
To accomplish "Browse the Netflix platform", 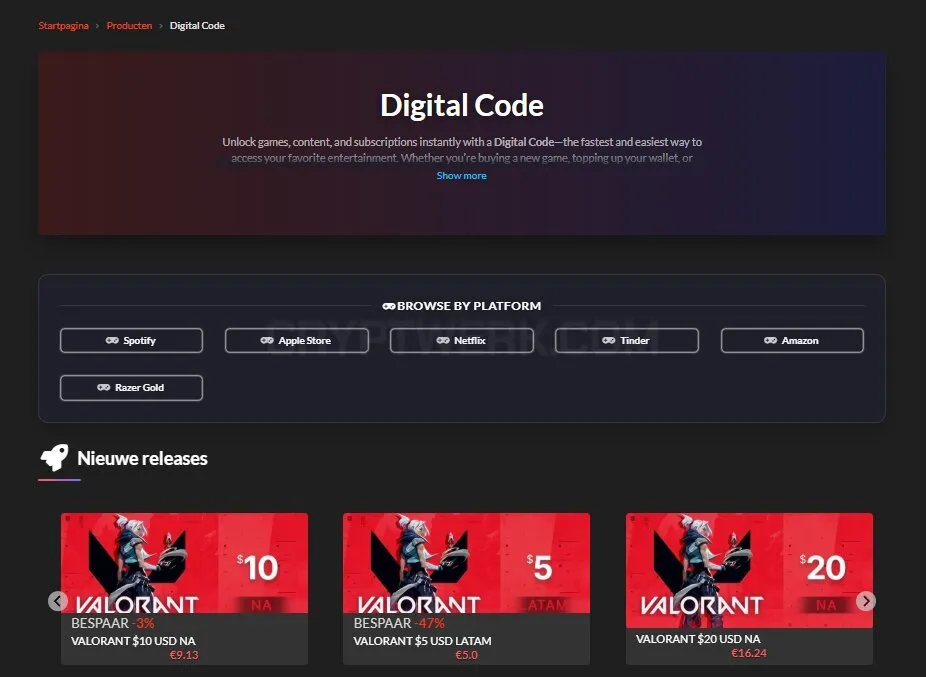I will pos(462,340).
